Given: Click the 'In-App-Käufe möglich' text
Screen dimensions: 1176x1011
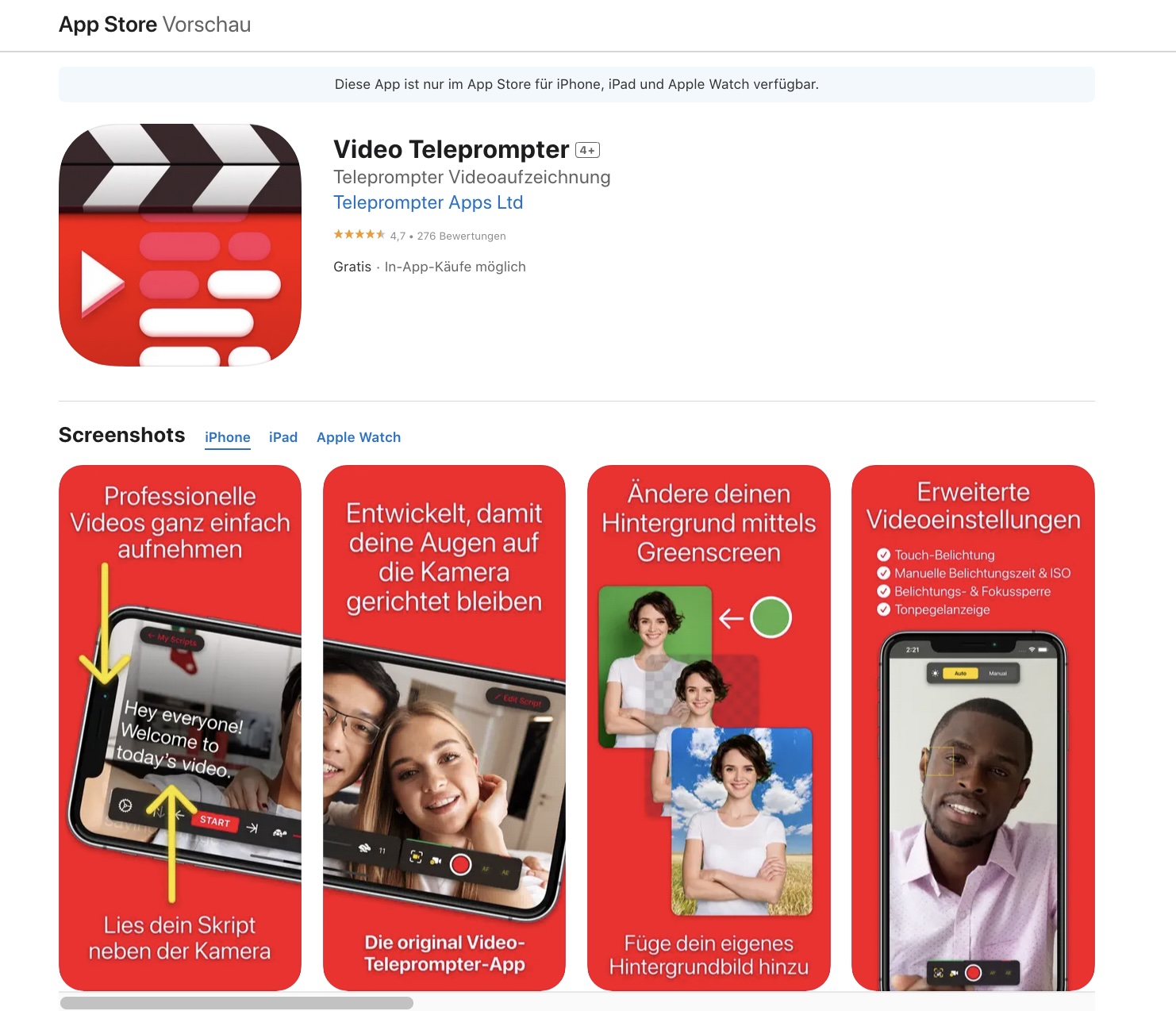Looking at the screenshot, I should click(455, 267).
